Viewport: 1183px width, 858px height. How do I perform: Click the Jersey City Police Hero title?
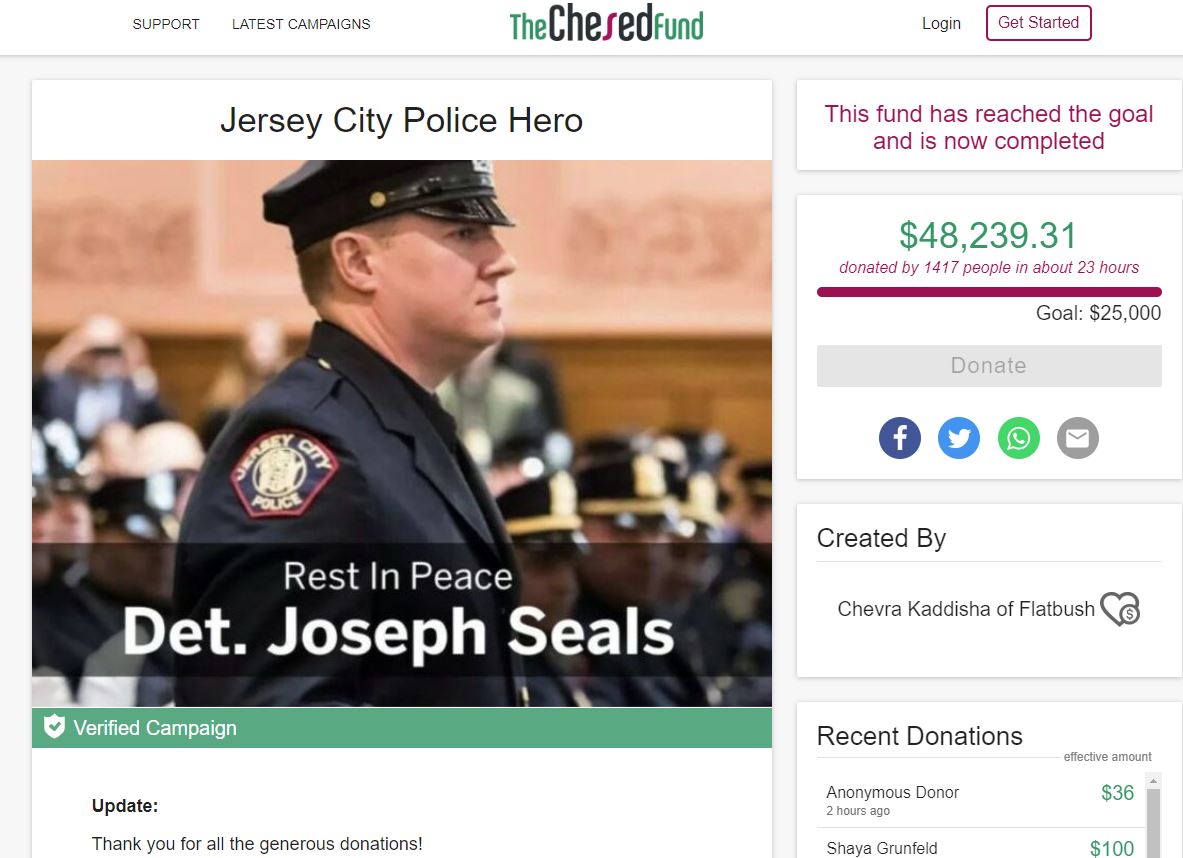(401, 120)
